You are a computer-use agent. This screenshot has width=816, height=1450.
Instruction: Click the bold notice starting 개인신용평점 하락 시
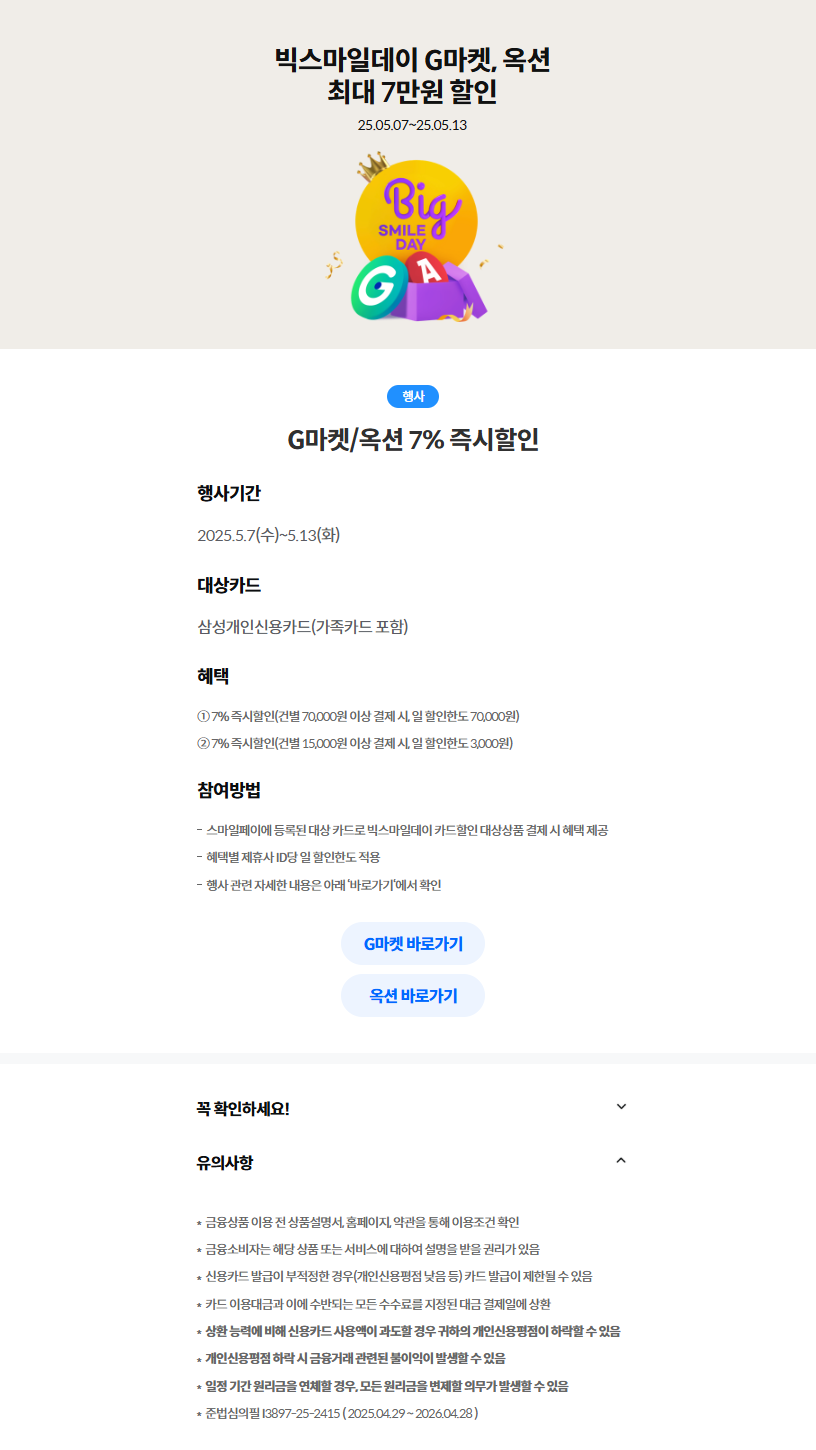pyautogui.click(x=352, y=1359)
